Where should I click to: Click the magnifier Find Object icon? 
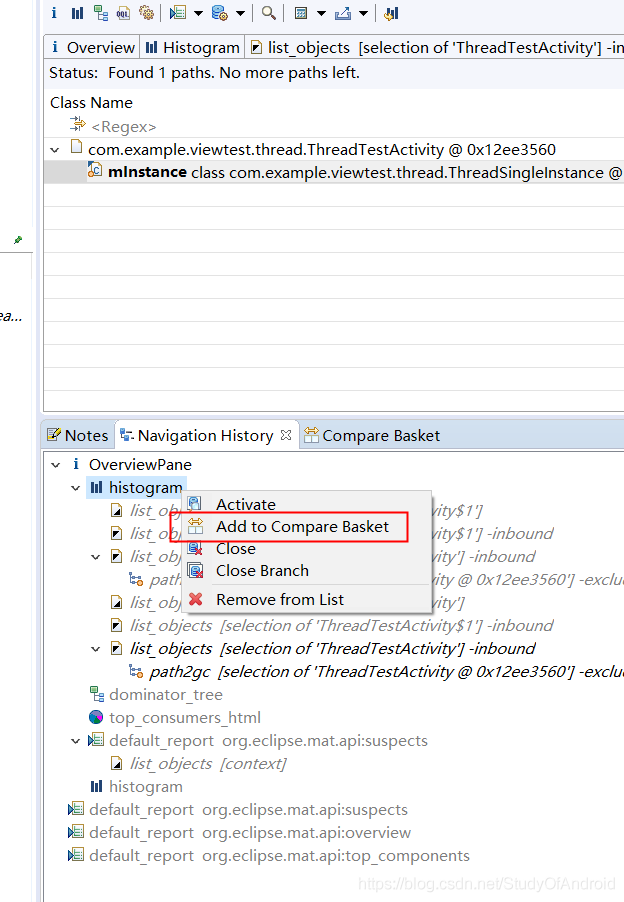pos(268,13)
